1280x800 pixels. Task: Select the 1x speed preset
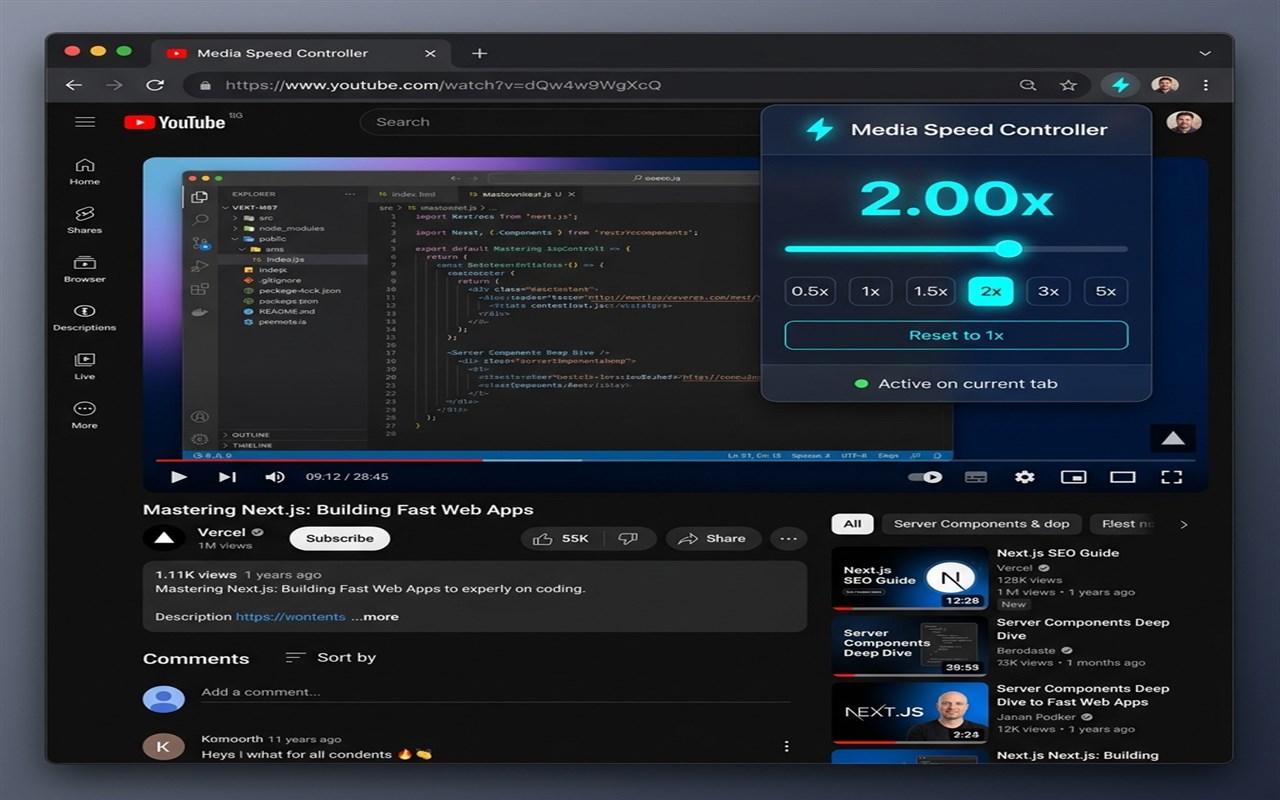click(x=871, y=291)
